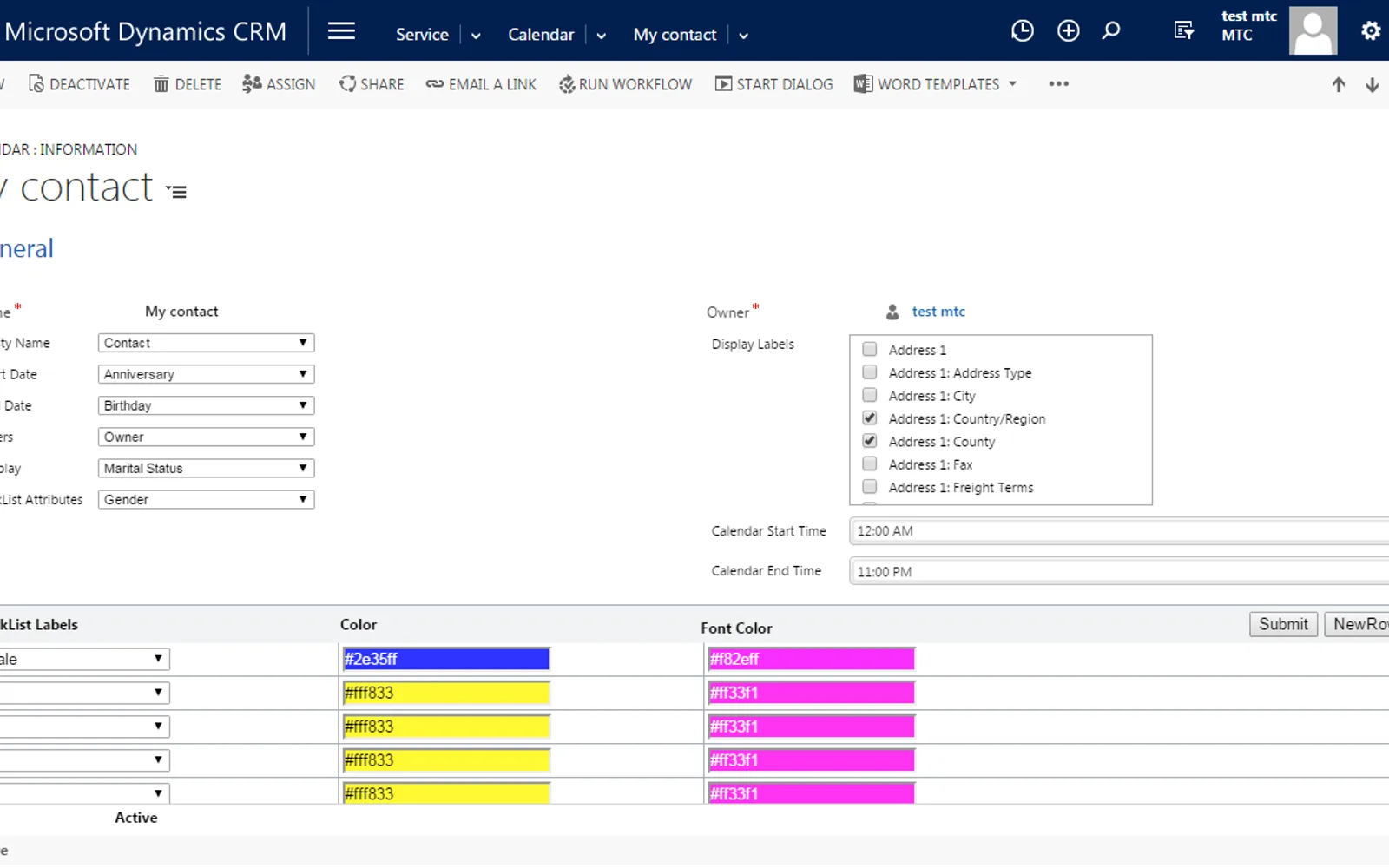Open the search magnifier icon
The image size is (1389, 868).
point(1111,31)
